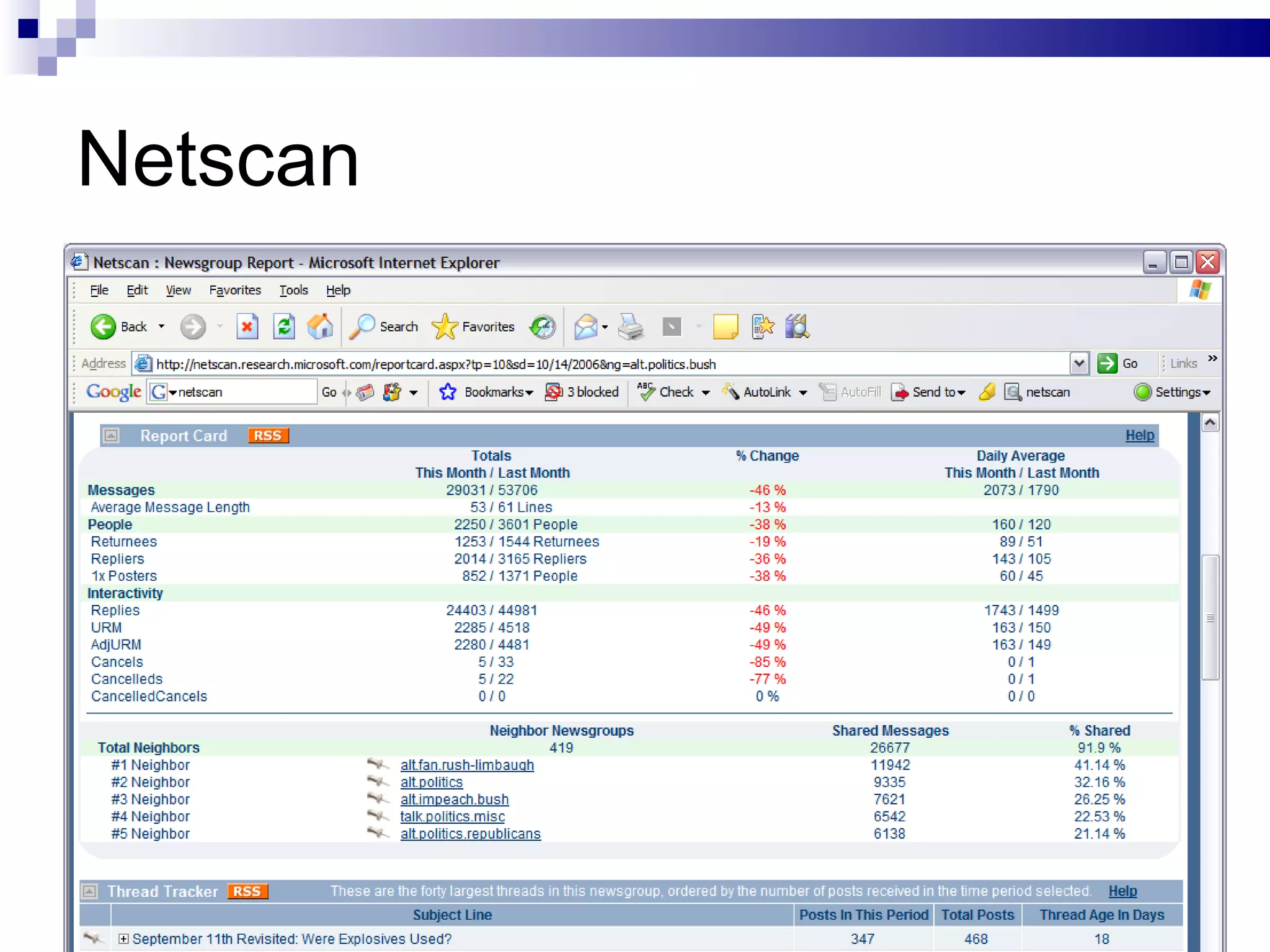Viewport: 1270px width, 952px height.
Task: Open the File menu
Action: [x=99, y=290]
